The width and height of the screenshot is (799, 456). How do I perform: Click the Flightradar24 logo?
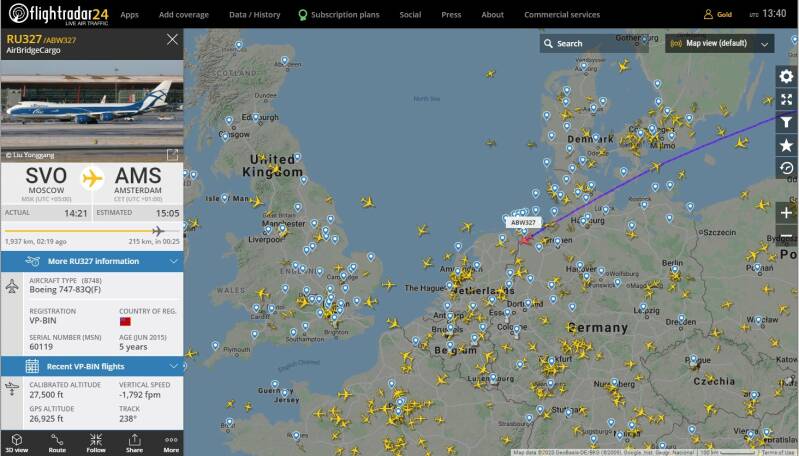(59, 14)
